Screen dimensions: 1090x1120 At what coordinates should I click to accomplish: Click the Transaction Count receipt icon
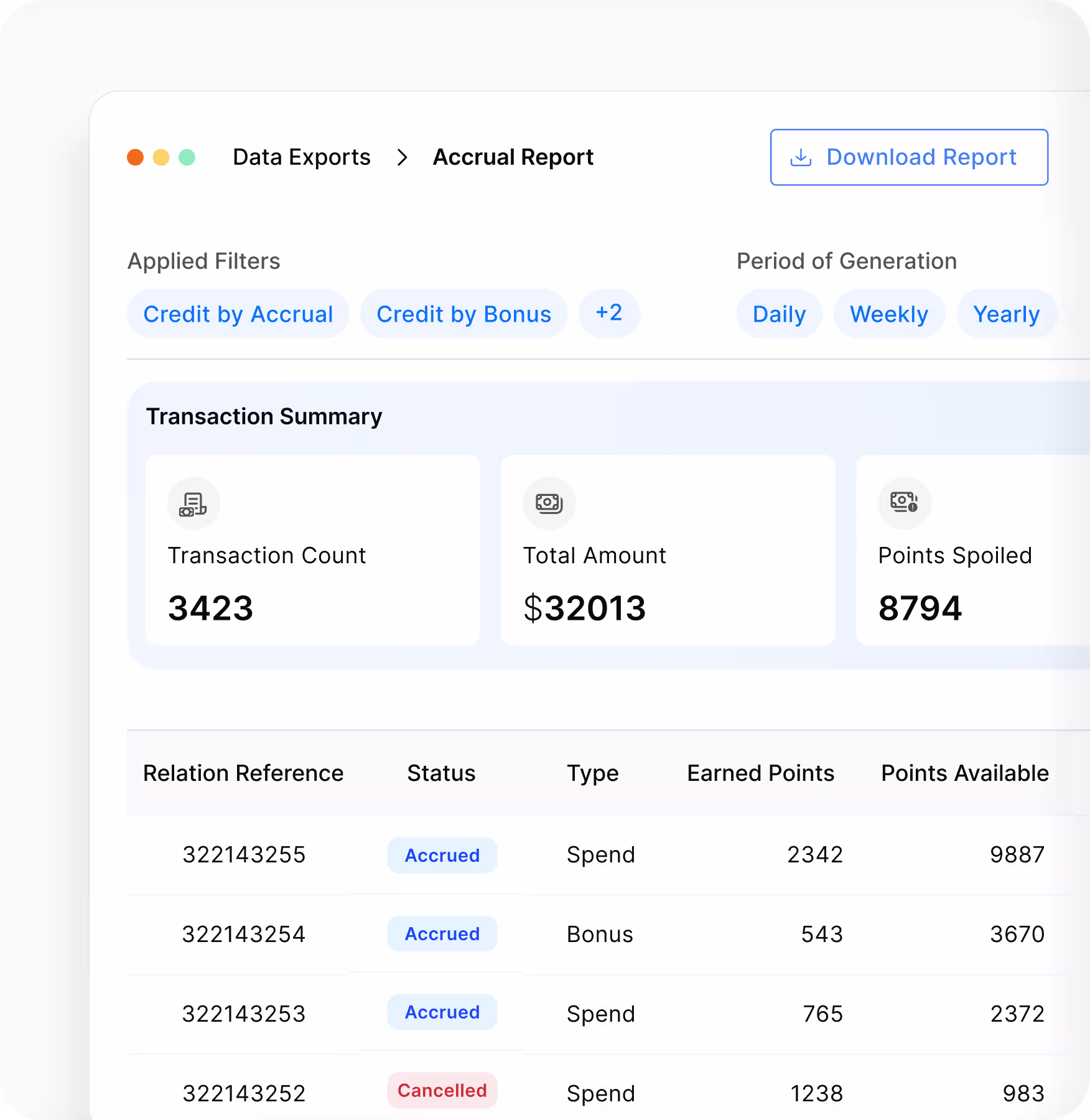tap(193, 503)
